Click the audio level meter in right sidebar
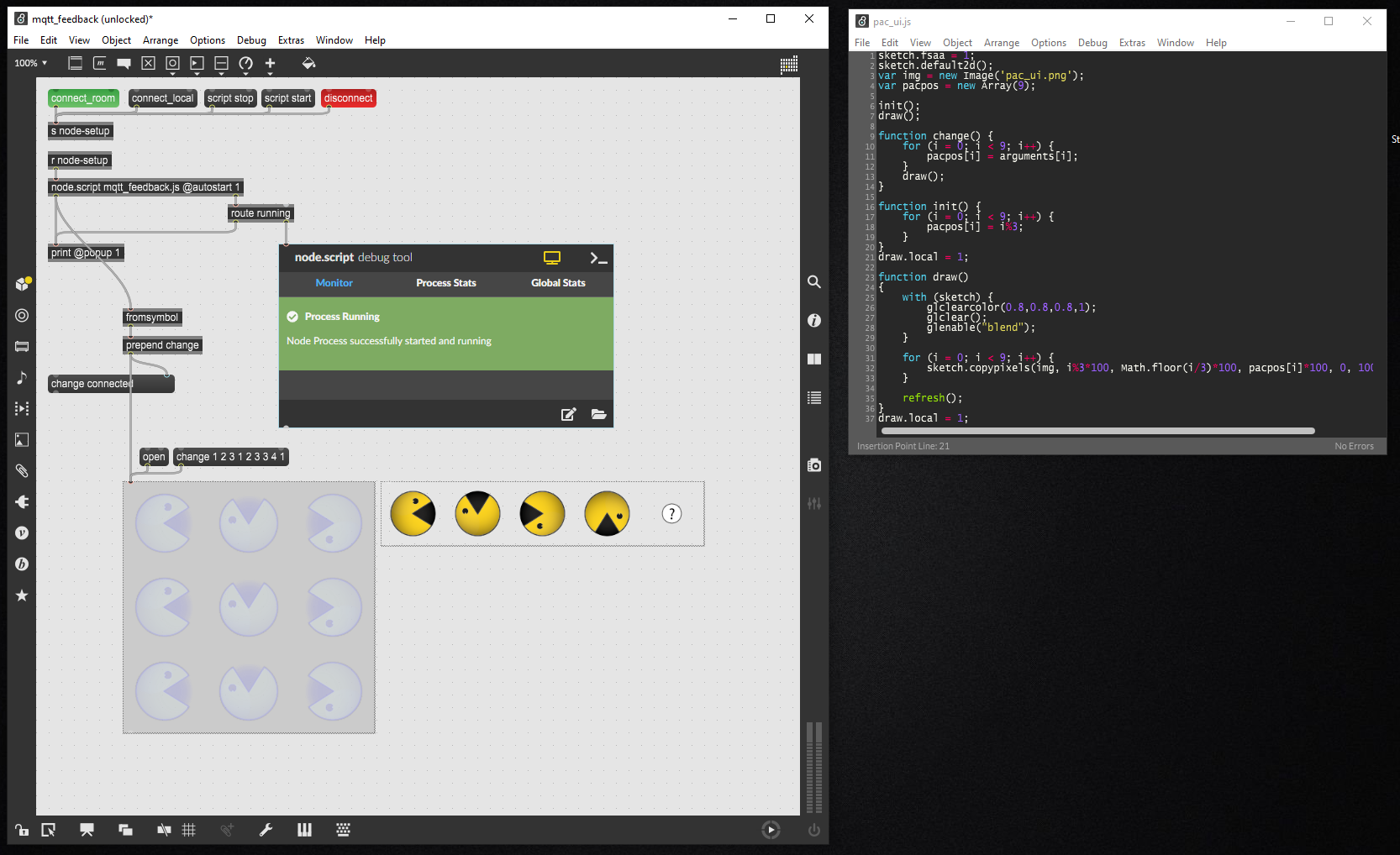 (x=814, y=767)
